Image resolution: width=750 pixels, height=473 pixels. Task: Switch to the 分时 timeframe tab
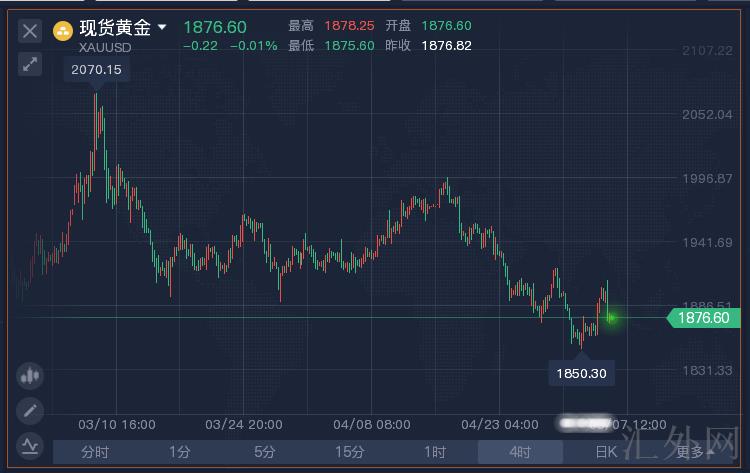tap(95, 452)
